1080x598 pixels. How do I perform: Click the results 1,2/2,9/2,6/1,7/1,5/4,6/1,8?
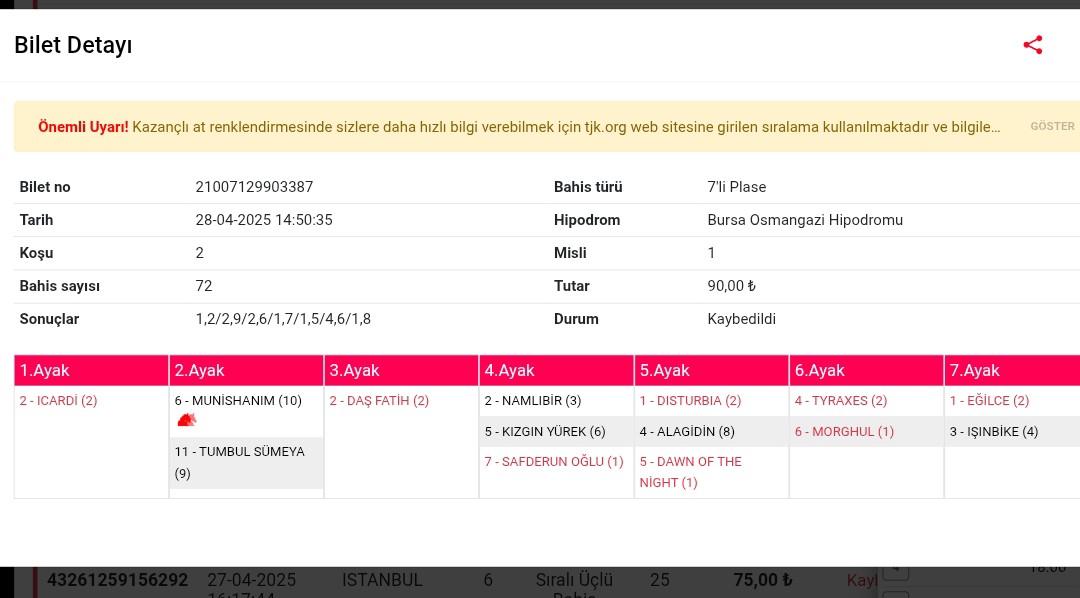(x=283, y=319)
